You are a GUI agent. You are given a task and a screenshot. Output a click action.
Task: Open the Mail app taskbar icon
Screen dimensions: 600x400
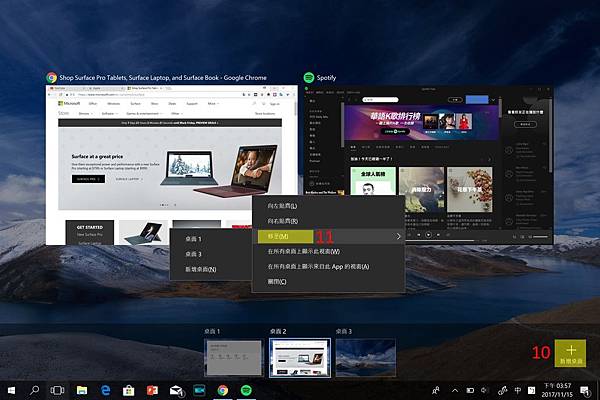click(x=176, y=390)
